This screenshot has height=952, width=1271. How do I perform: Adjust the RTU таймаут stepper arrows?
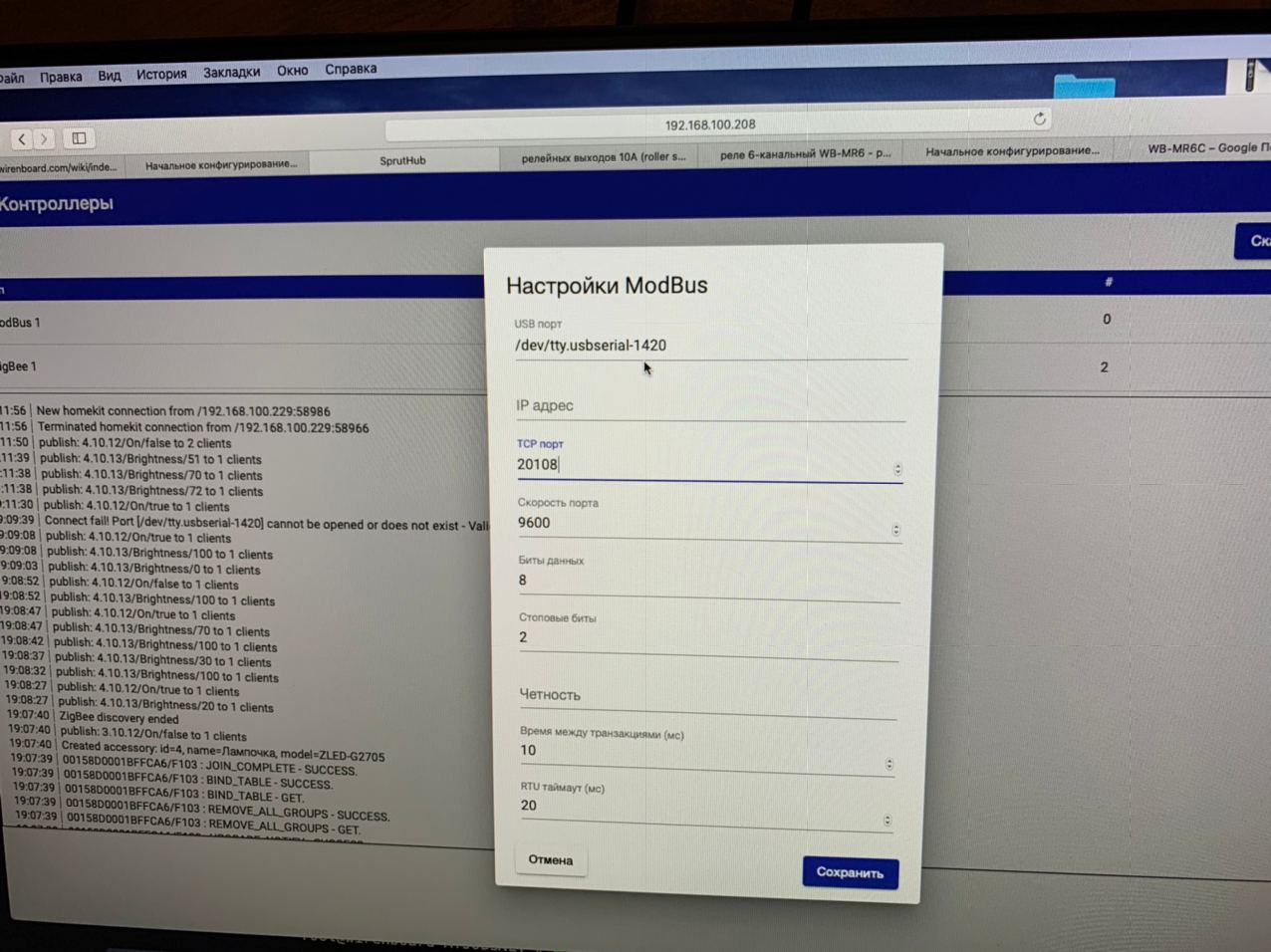coord(888,821)
